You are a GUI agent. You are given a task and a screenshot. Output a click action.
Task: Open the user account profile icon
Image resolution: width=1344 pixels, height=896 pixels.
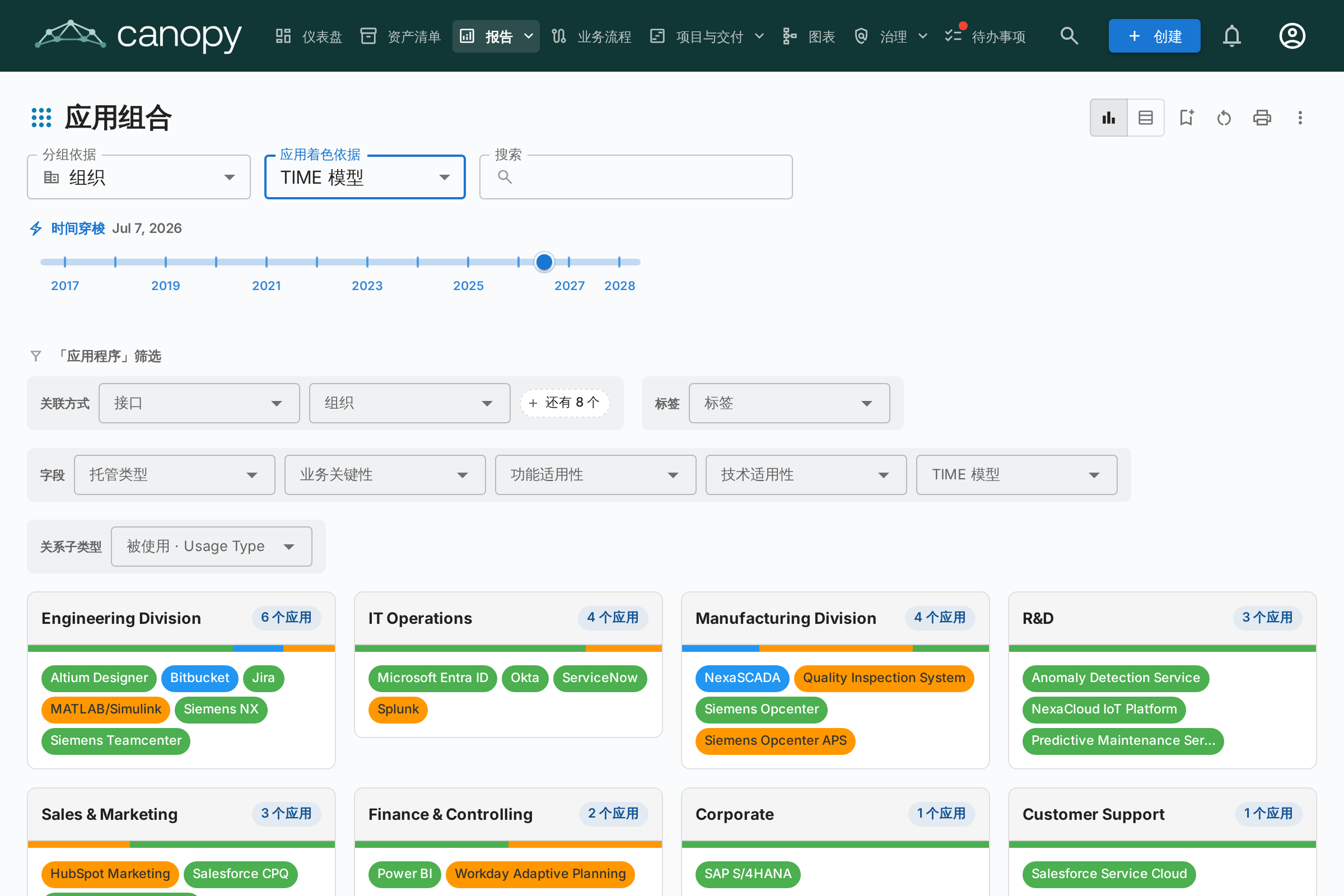pos(1291,36)
